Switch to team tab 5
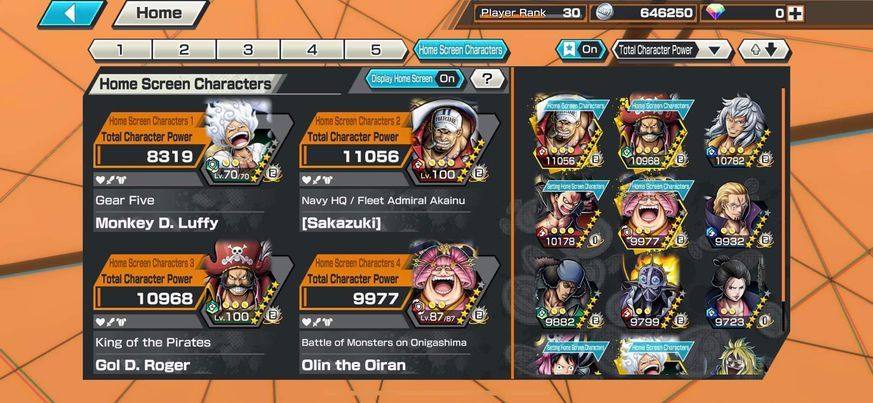The height and width of the screenshot is (403, 873). 376,50
